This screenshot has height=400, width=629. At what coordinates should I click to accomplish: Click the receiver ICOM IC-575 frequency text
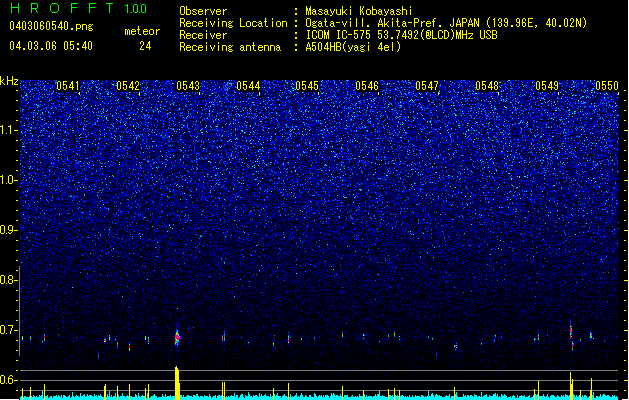pos(401,35)
